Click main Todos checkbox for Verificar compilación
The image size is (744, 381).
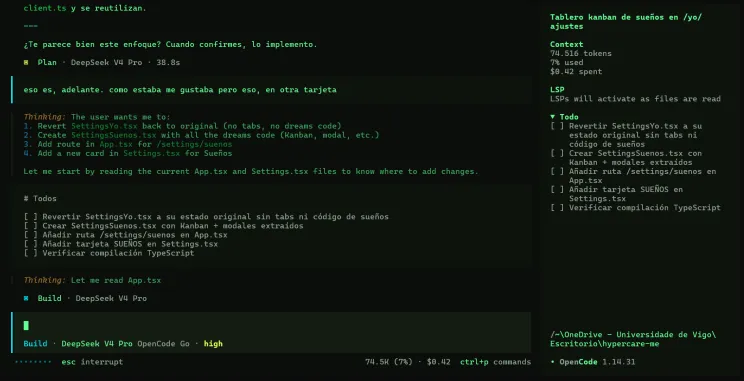coord(30,253)
